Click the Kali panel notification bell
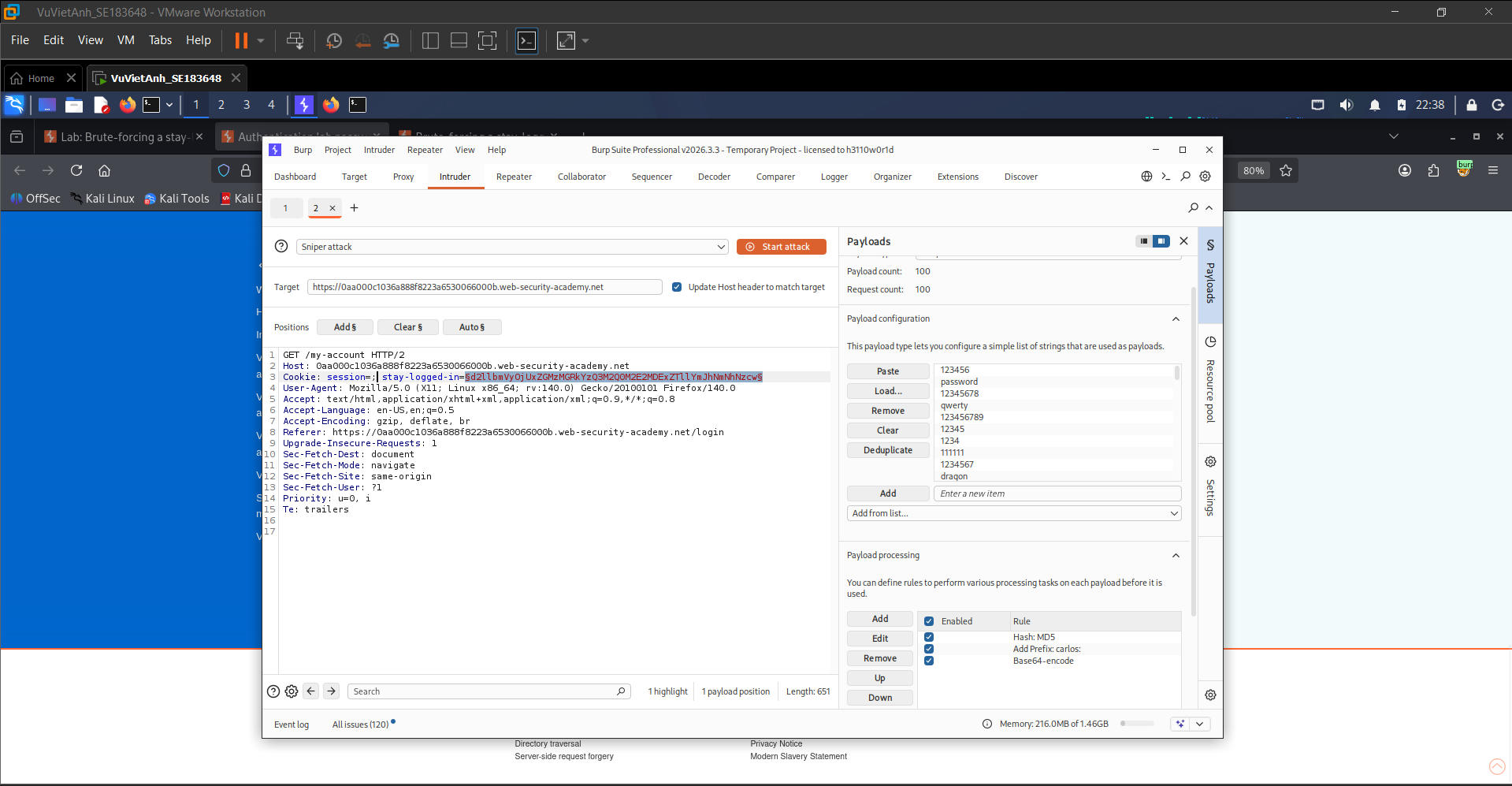The width and height of the screenshot is (1512, 786). pos(1374,105)
